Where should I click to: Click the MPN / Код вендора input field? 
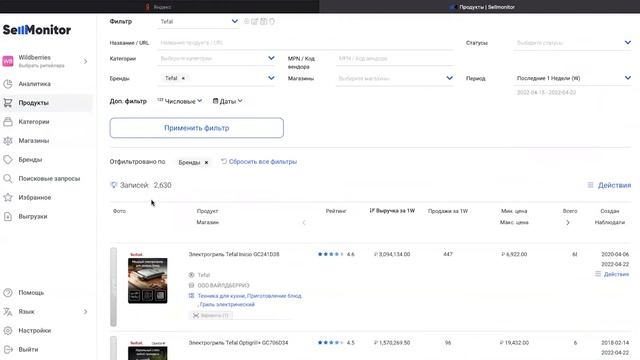point(395,58)
